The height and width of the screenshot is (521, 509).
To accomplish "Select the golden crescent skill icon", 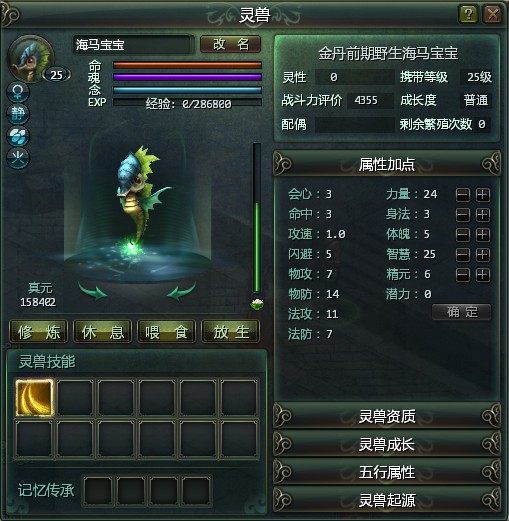I will click(34, 398).
